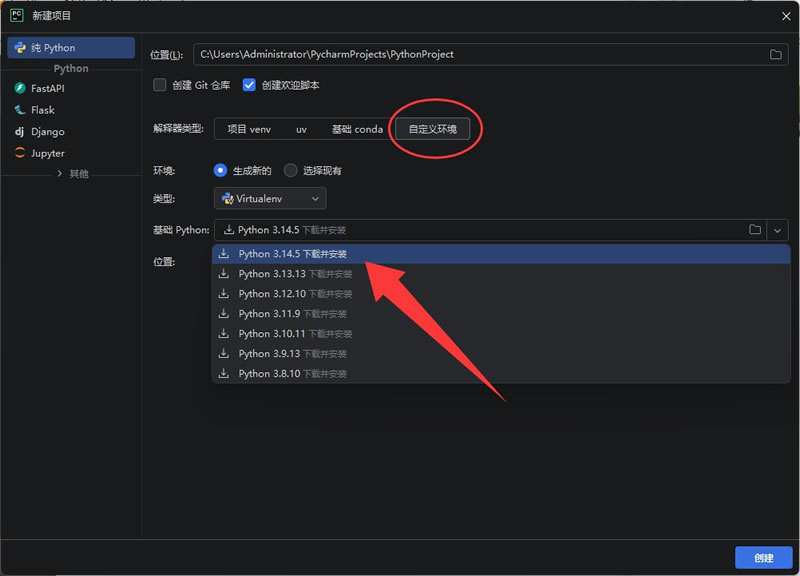This screenshot has height=576, width=800.
Task: Select the 自定义环境 interpreter tab
Action: pos(433,129)
